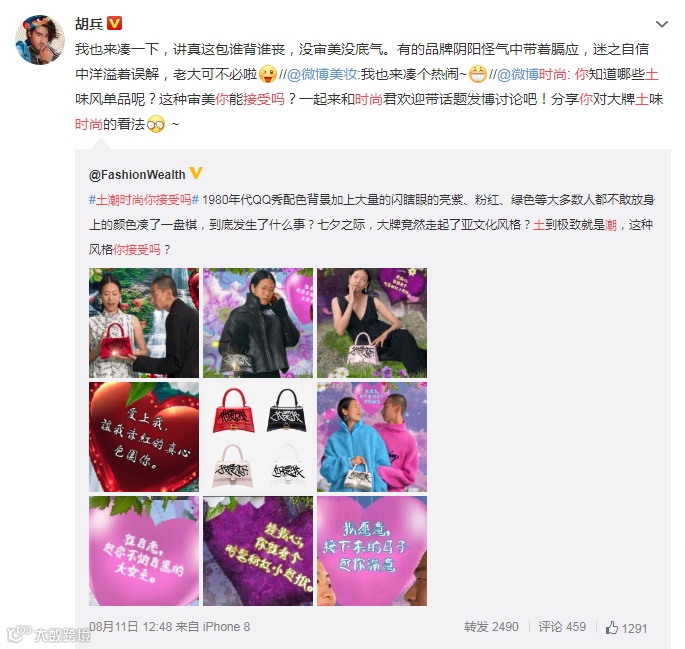This screenshot has height=649, width=685.
Task: Open the blue and pink fleece couple photo
Action: pos(372,437)
